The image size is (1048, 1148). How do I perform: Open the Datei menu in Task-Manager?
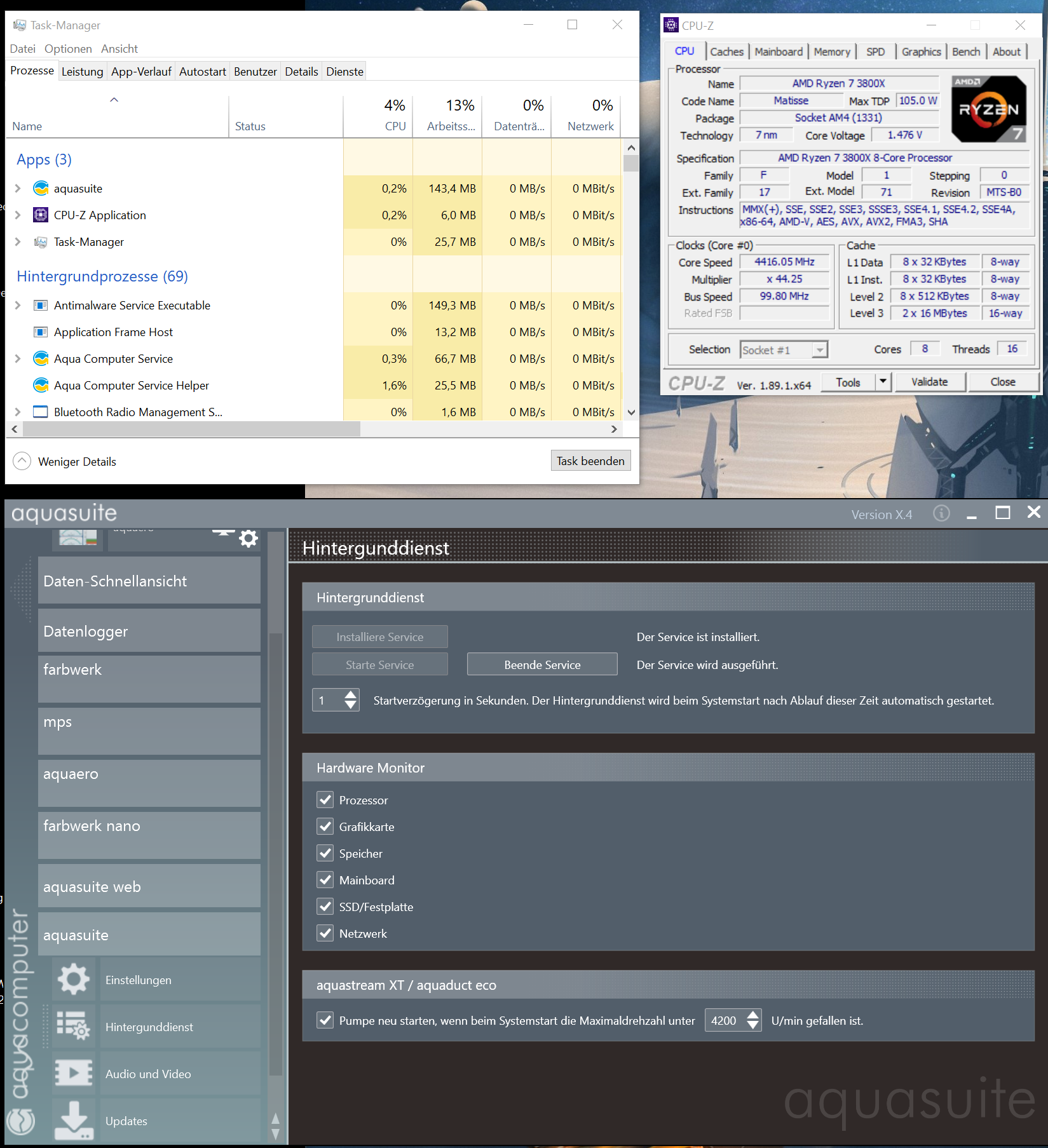(x=23, y=49)
